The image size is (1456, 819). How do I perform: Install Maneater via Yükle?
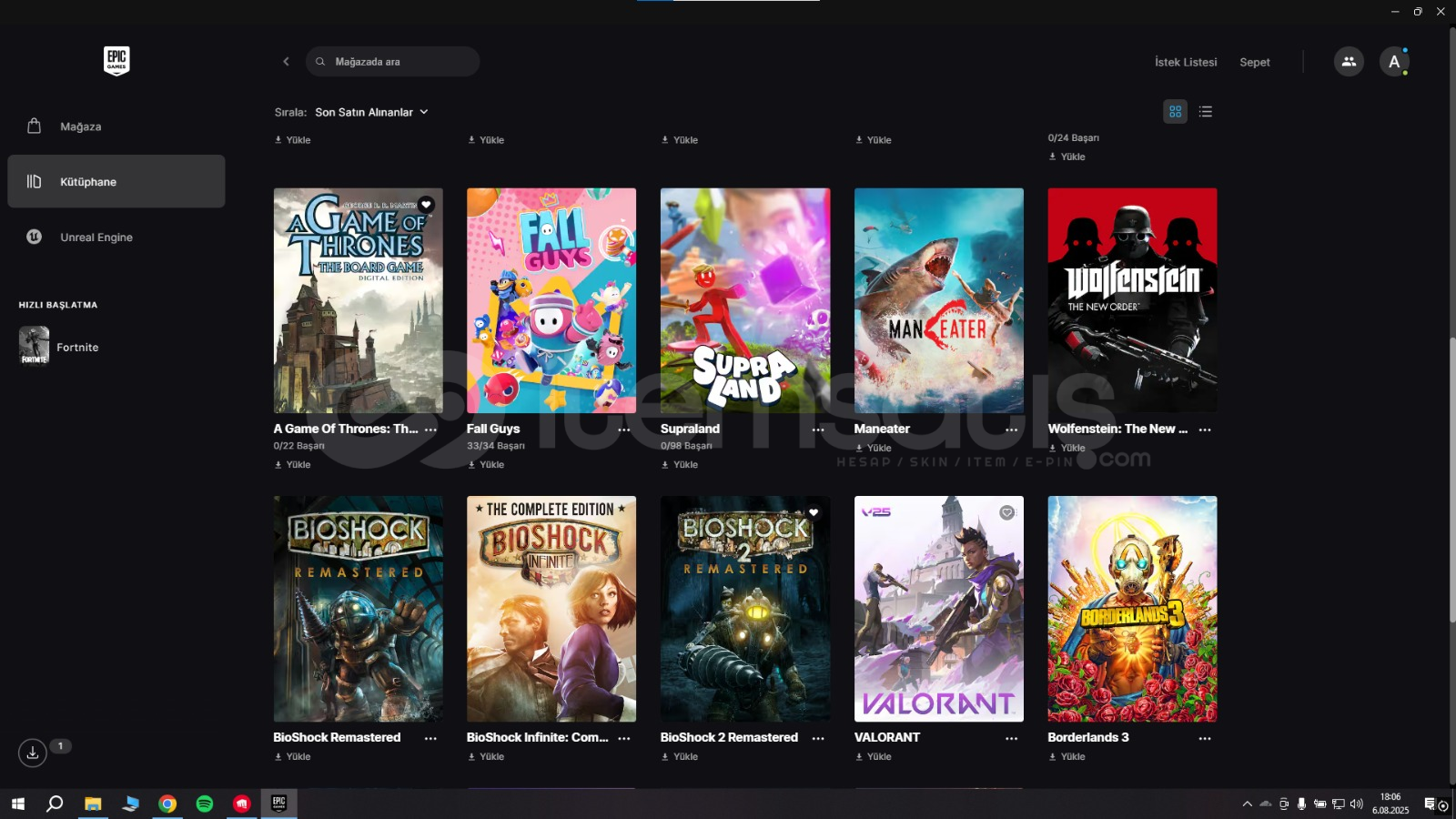coord(874,448)
